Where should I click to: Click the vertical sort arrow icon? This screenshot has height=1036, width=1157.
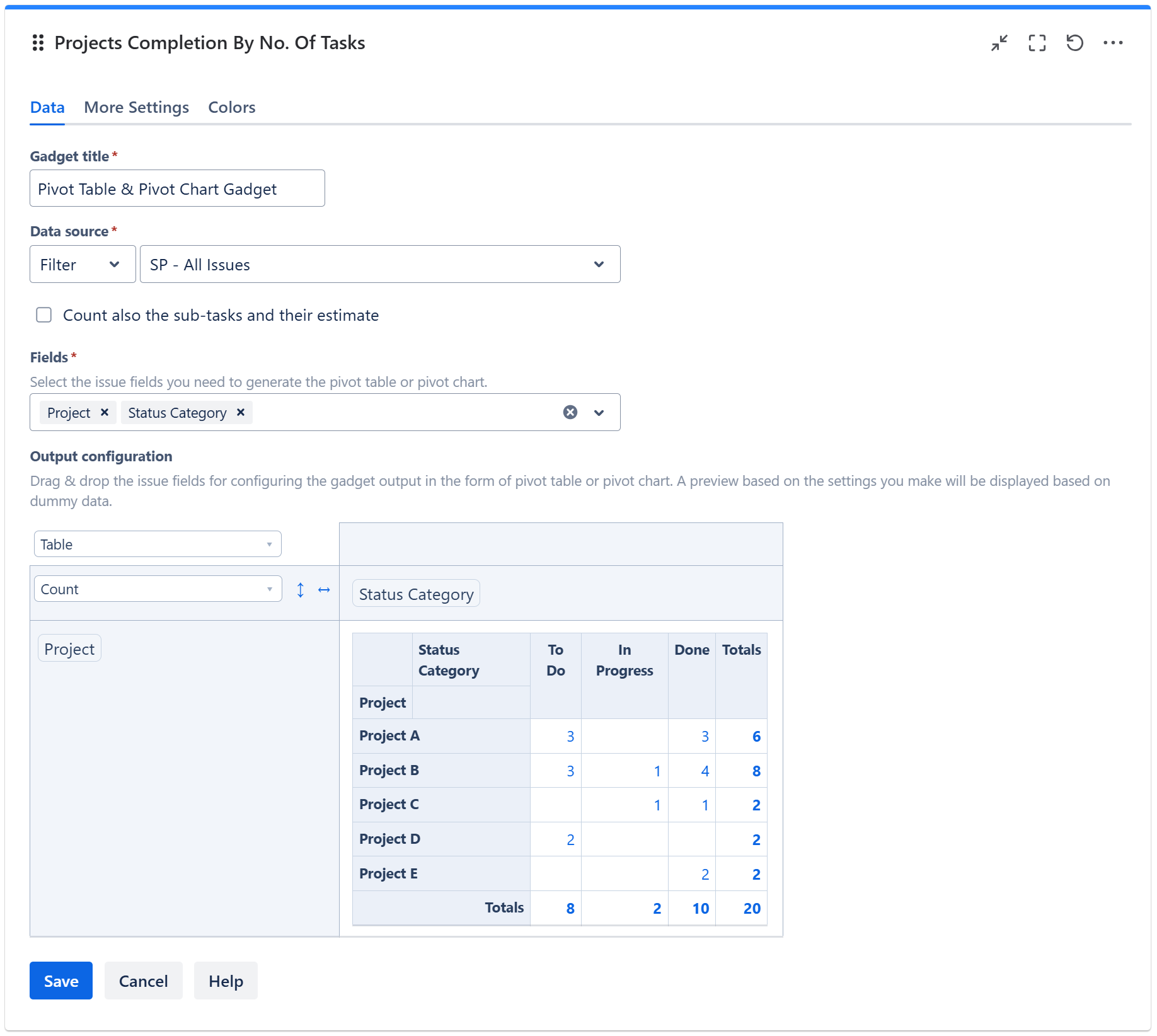click(x=301, y=590)
